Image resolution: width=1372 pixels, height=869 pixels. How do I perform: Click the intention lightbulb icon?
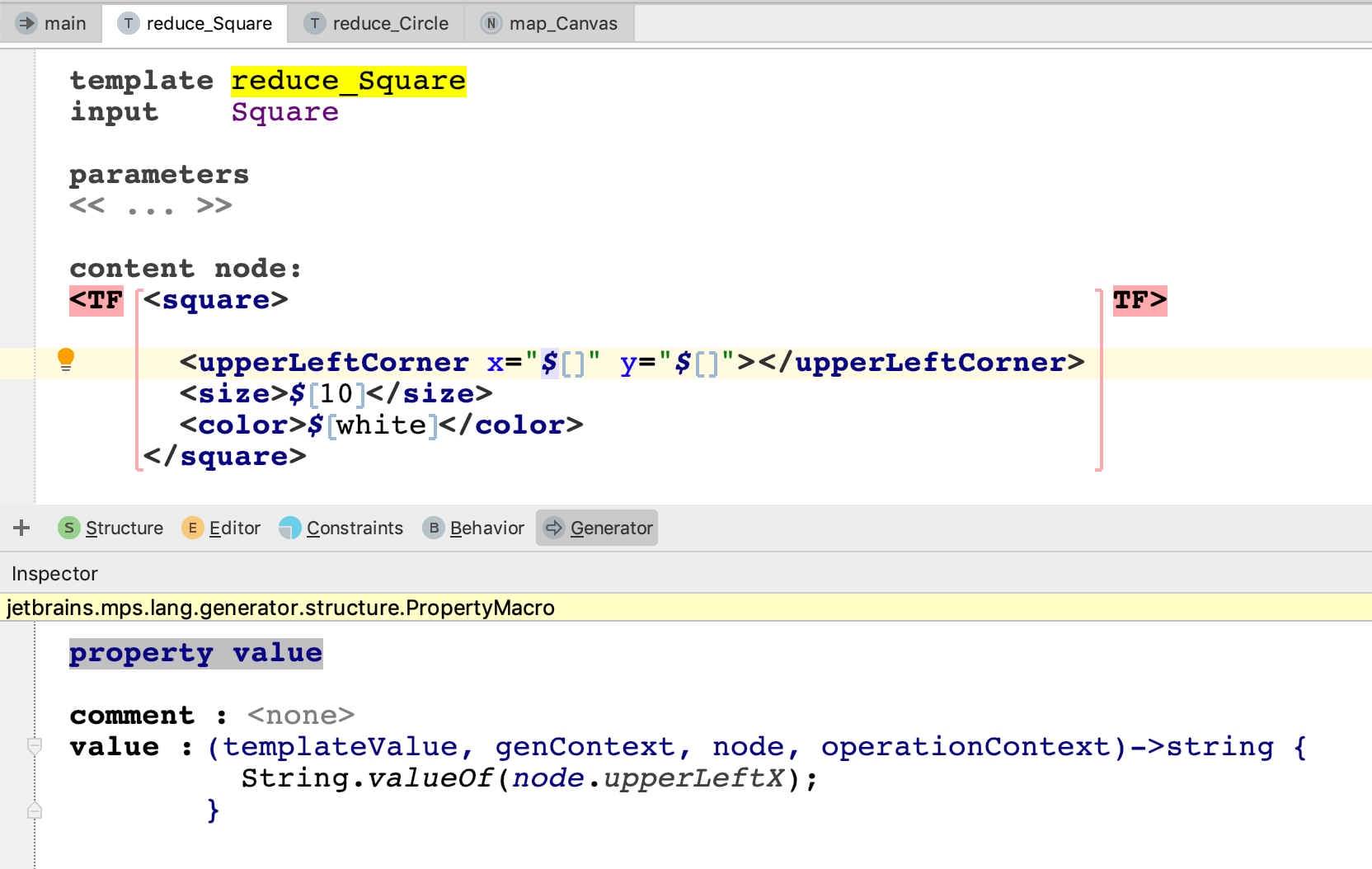pyautogui.click(x=66, y=359)
